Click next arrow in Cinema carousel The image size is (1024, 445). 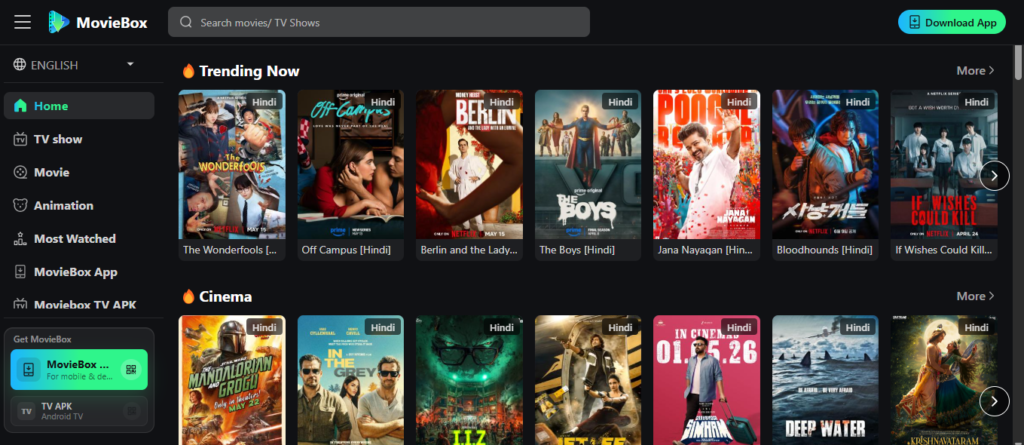(x=994, y=401)
